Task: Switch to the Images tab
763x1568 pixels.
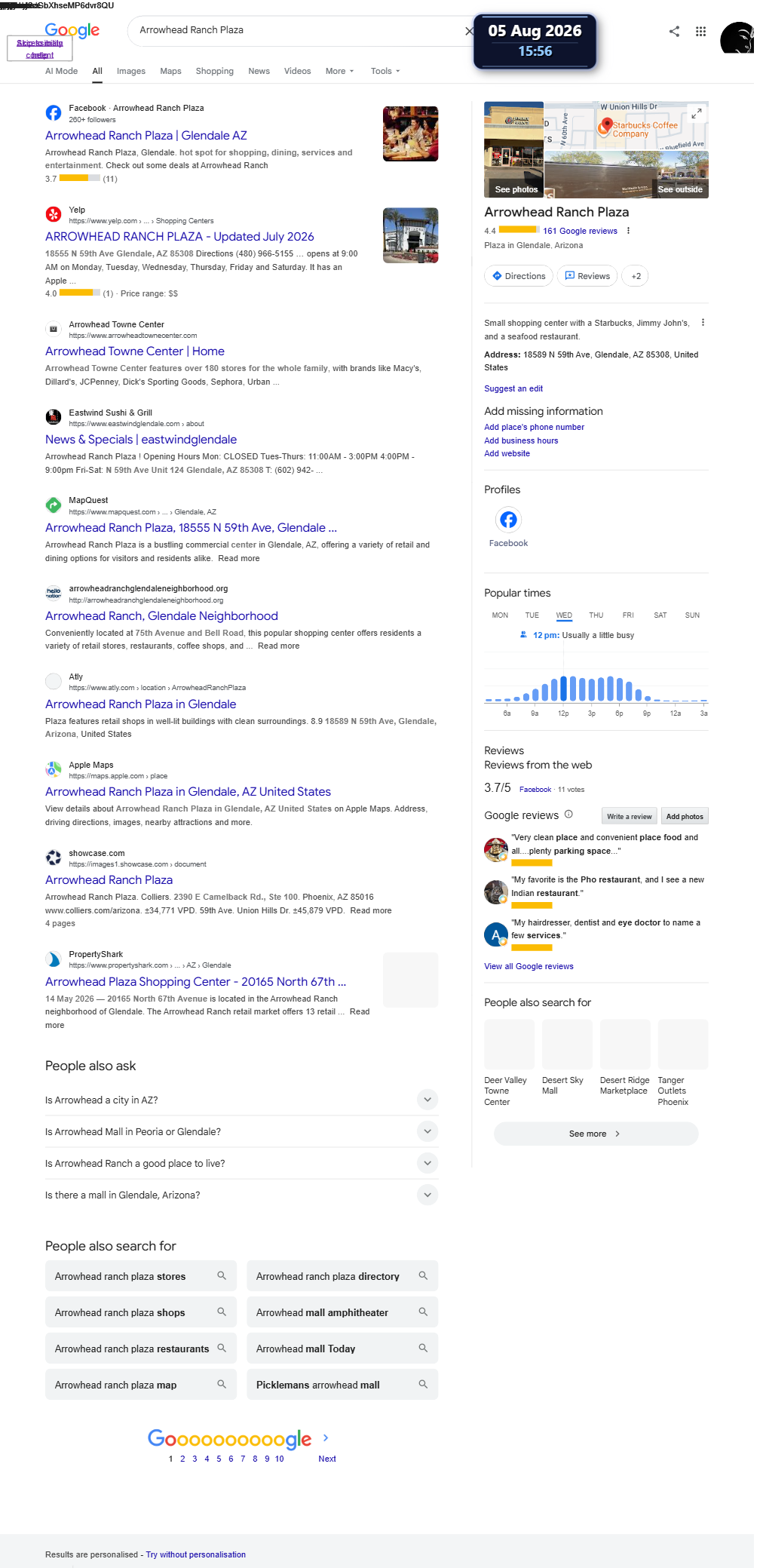Action: pyautogui.click(x=131, y=71)
